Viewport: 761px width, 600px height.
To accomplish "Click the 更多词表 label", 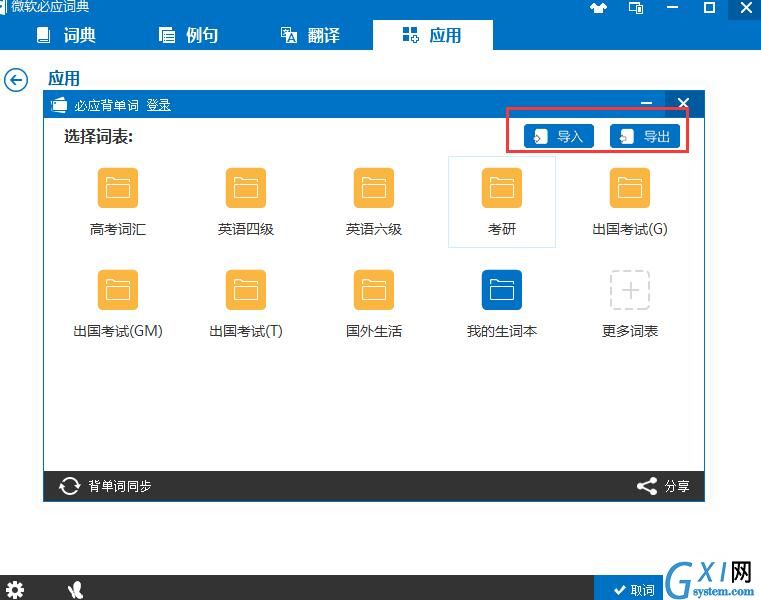I will [630, 331].
